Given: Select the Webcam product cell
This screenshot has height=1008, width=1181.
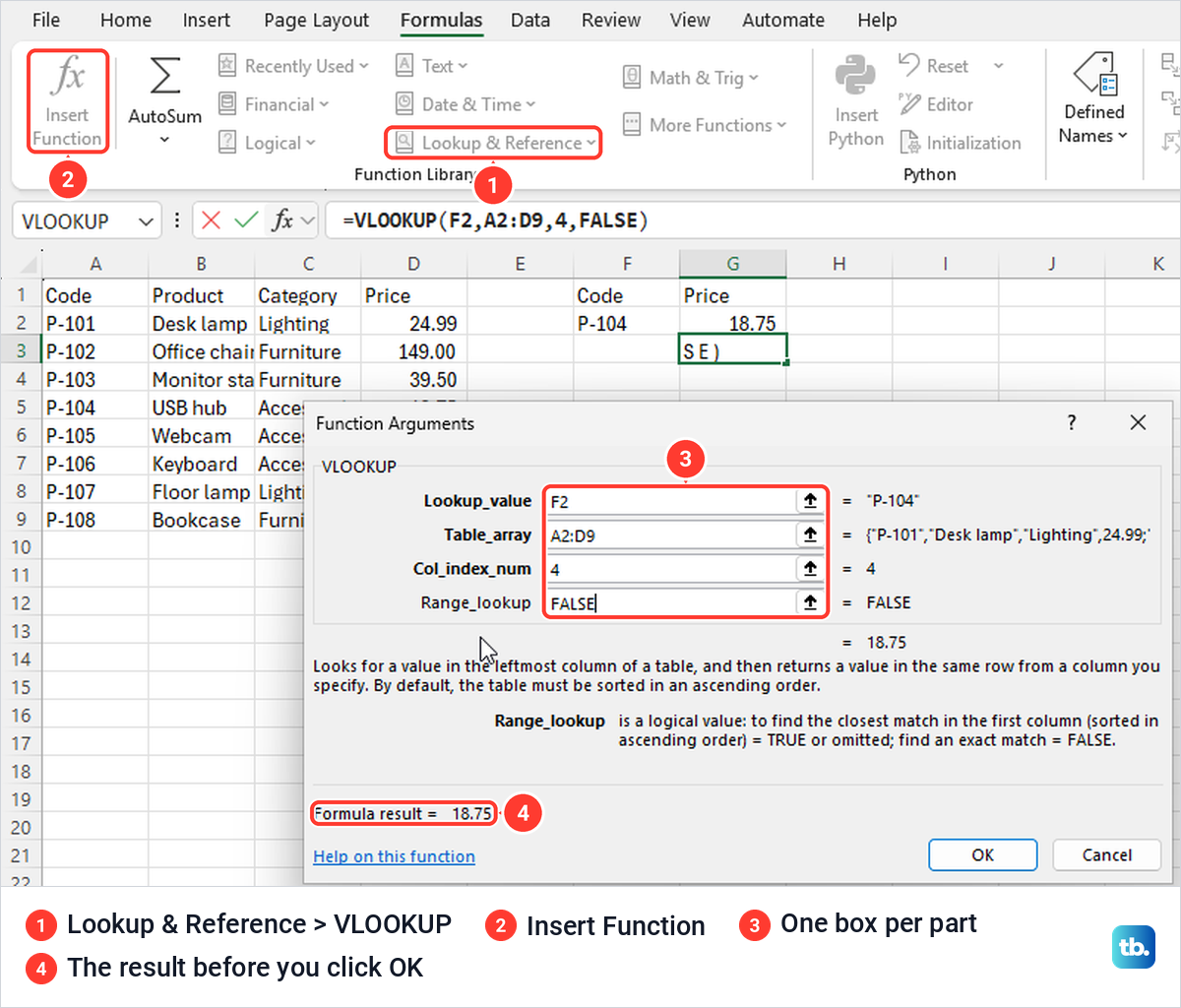Looking at the screenshot, I should click(x=201, y=435).
